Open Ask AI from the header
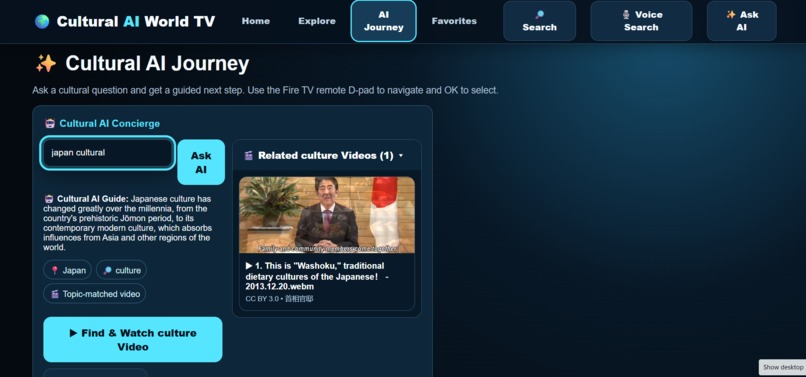The image size is (806, 377). 741,21
